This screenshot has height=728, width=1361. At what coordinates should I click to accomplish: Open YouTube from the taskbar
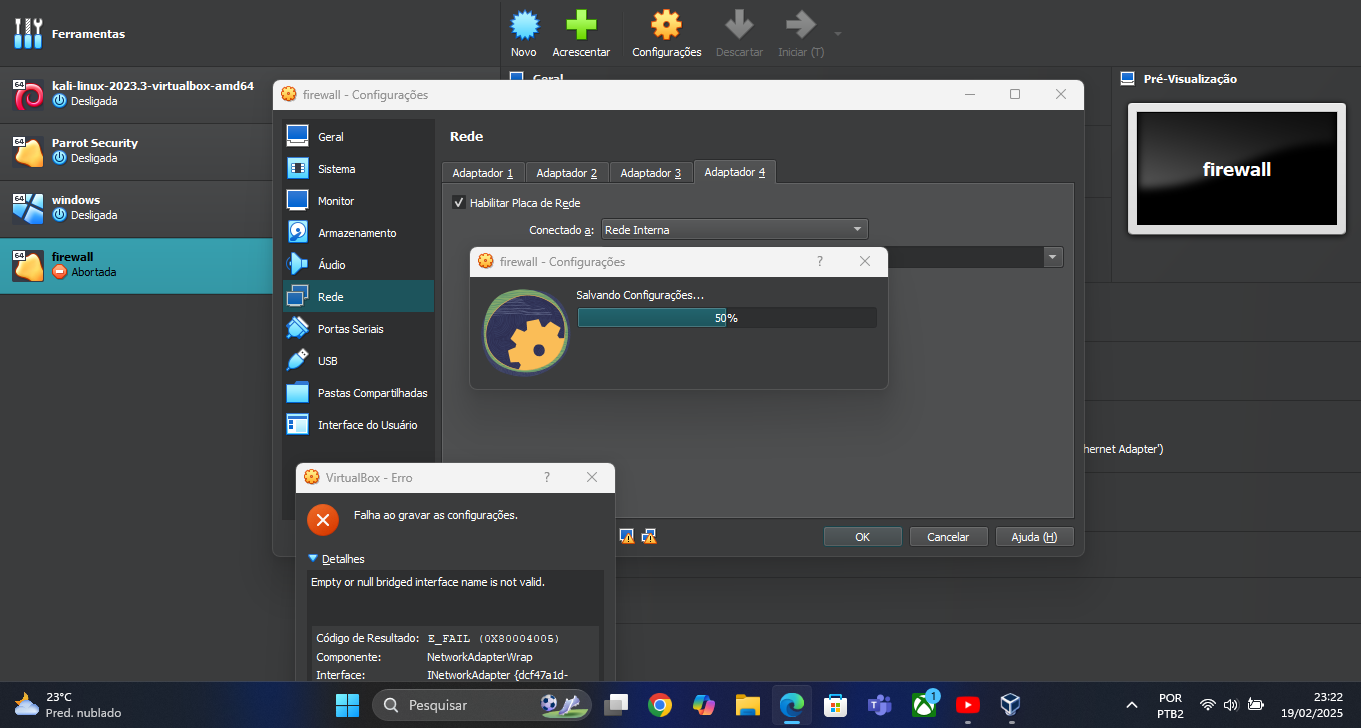tap(967, 705)
